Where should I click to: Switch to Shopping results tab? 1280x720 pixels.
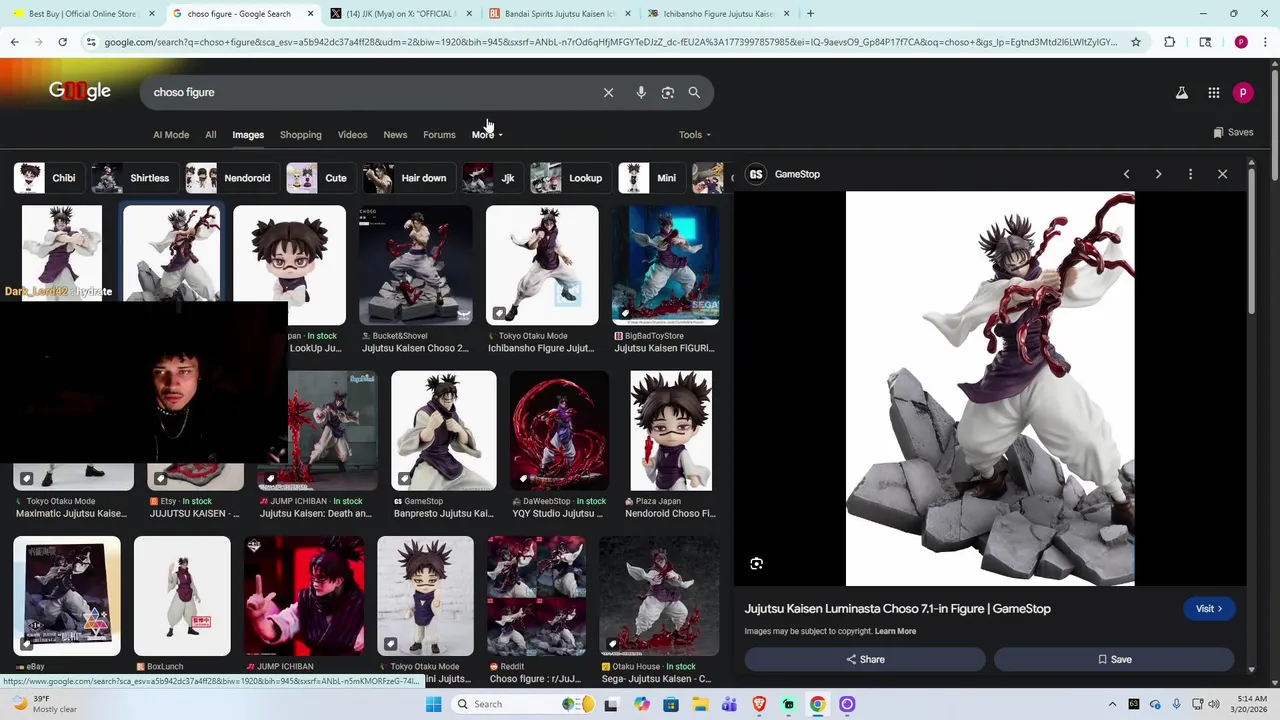tap(301, 135)
